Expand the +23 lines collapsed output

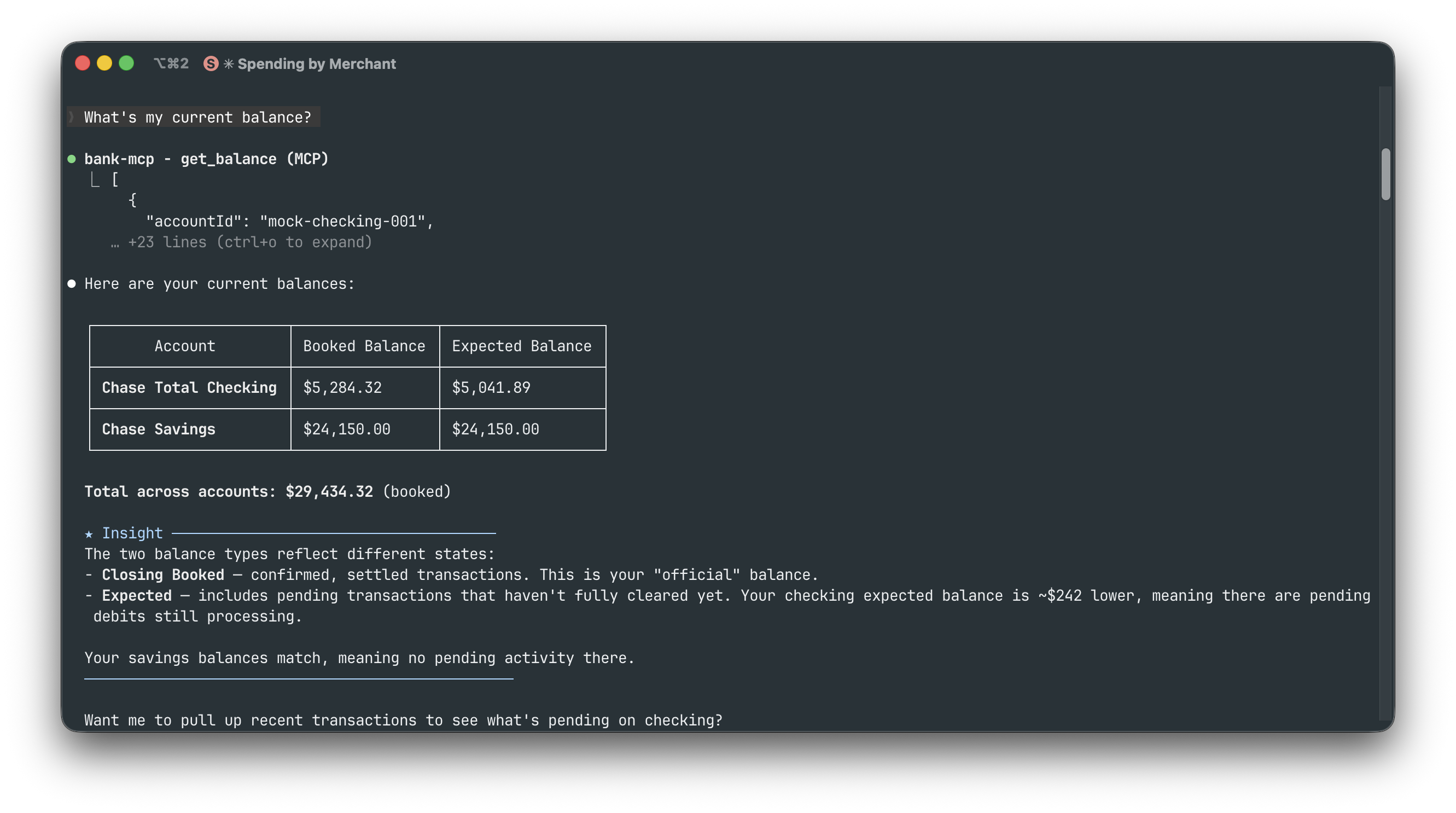click(x=241, y=242)
